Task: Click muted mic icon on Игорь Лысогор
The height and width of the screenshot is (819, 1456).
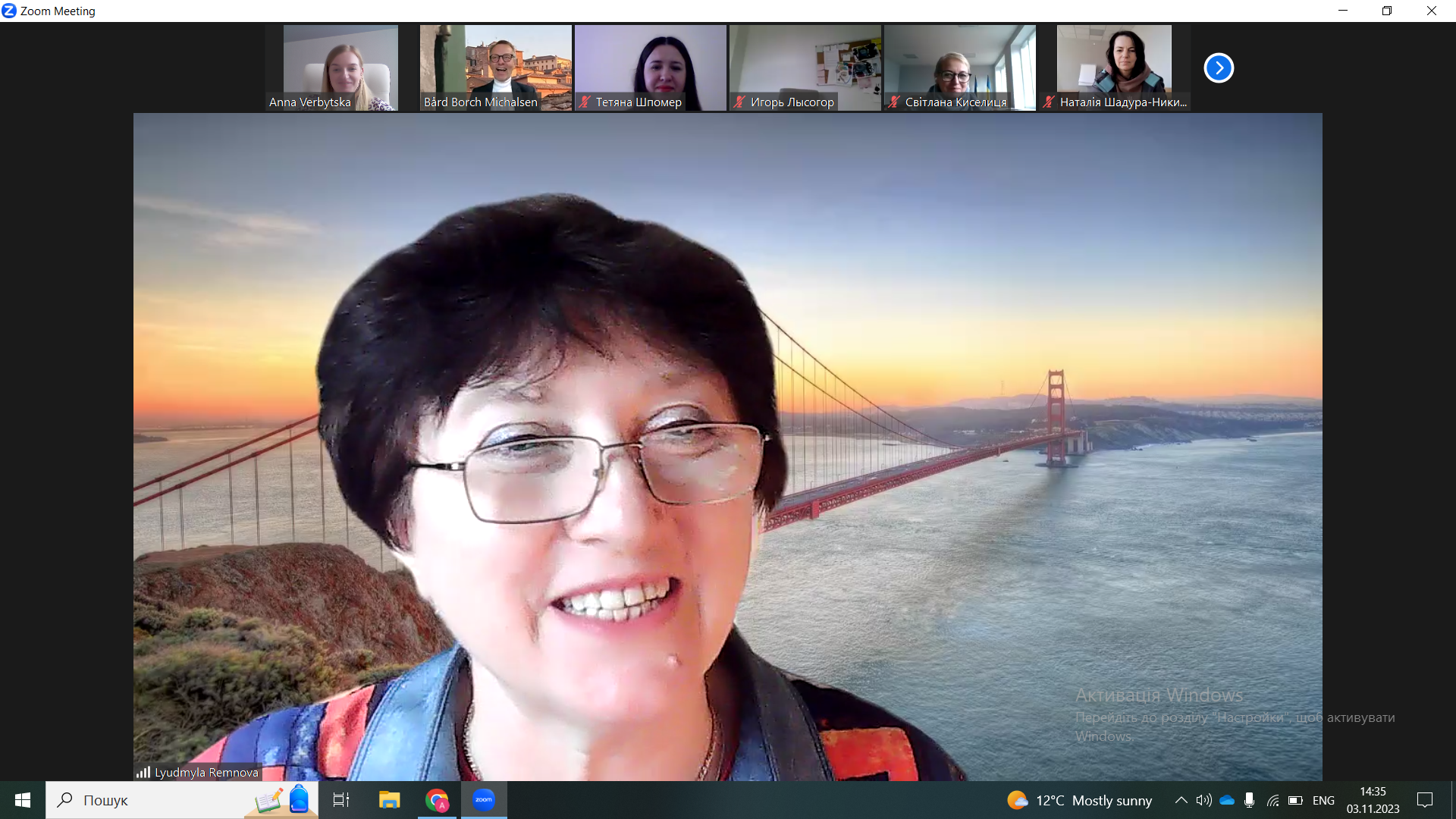Action: pos(739,102)
